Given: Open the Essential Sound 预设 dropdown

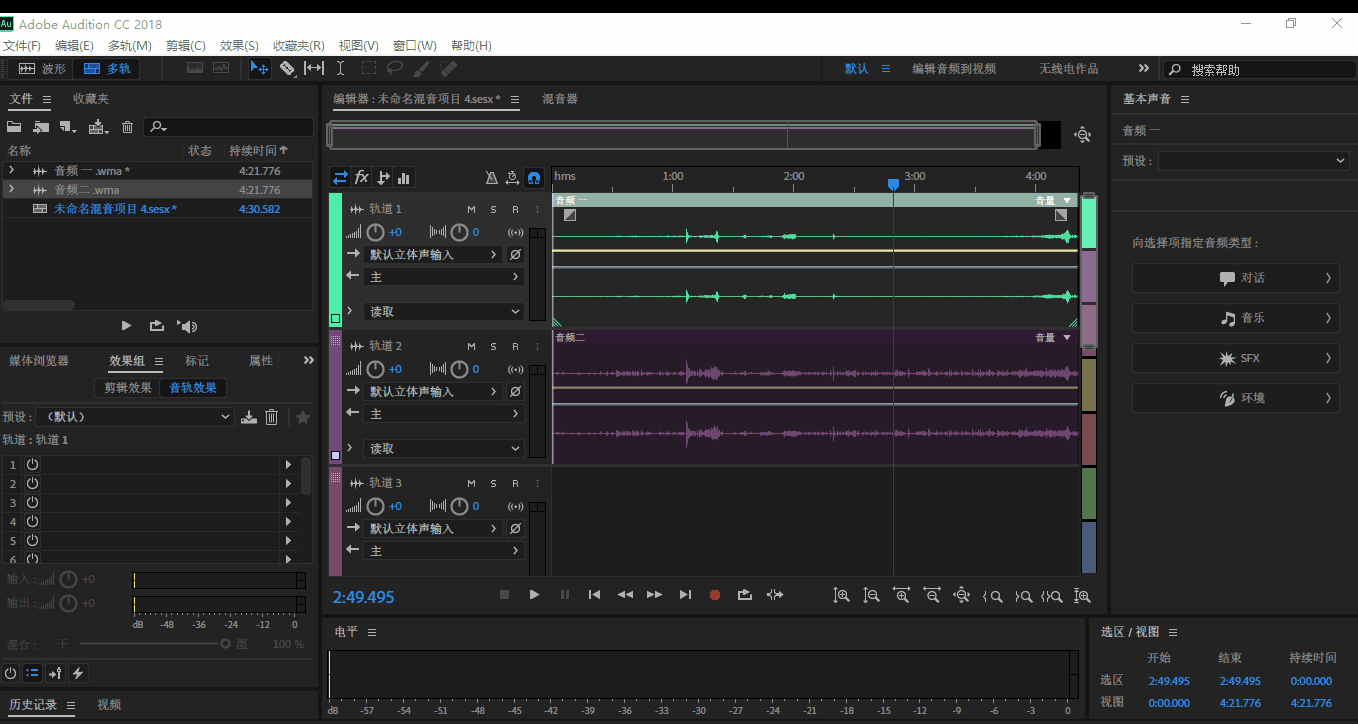Looking at the screenshot, I should [1253, 161].
